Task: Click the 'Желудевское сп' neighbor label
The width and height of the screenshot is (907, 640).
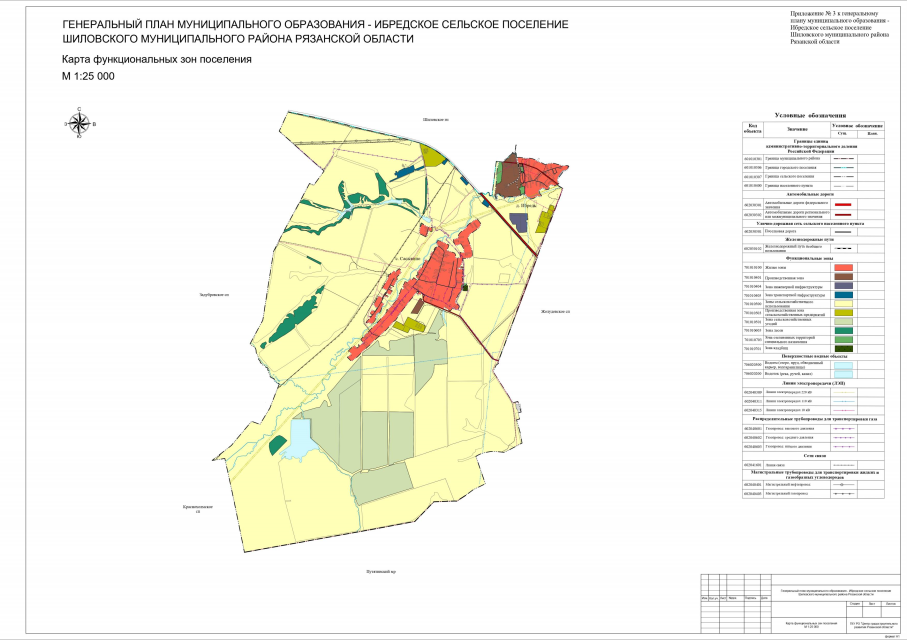Action: [555, 313]
